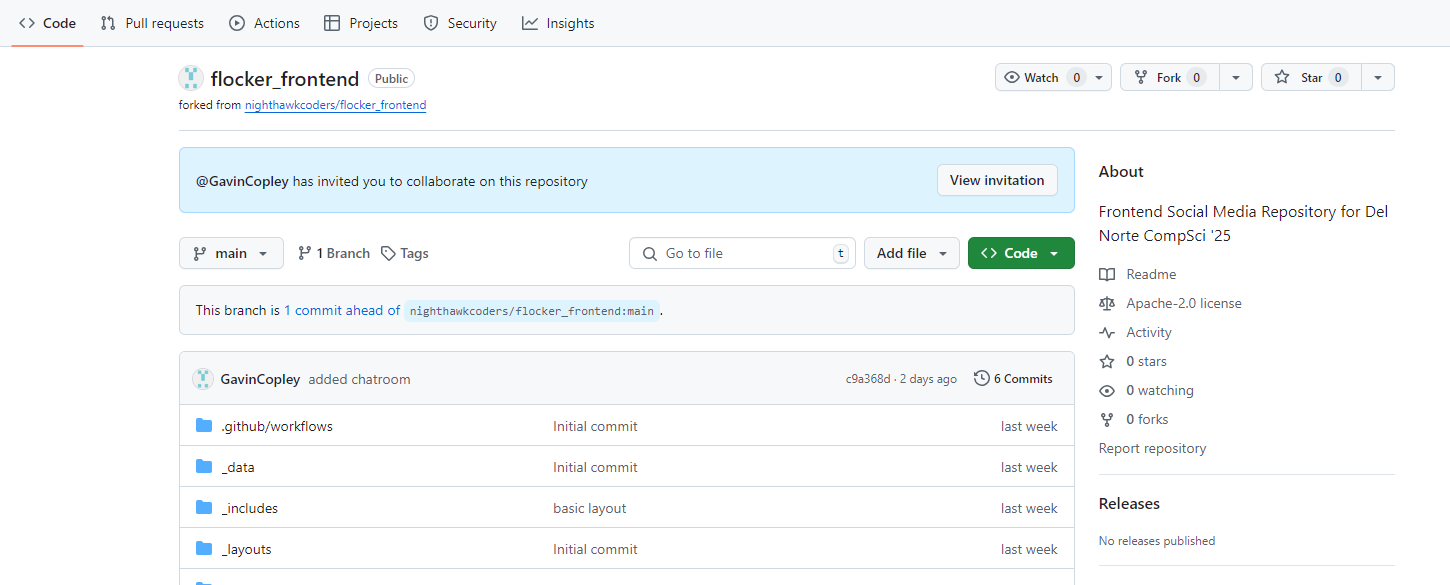Open the Code tab
Screen dimensions: 1450x585
click(x=47, y=23)
